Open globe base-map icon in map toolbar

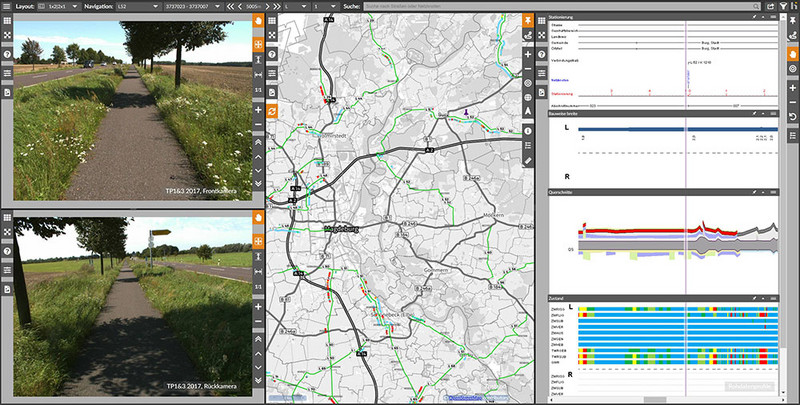click(x=528, y=97)
